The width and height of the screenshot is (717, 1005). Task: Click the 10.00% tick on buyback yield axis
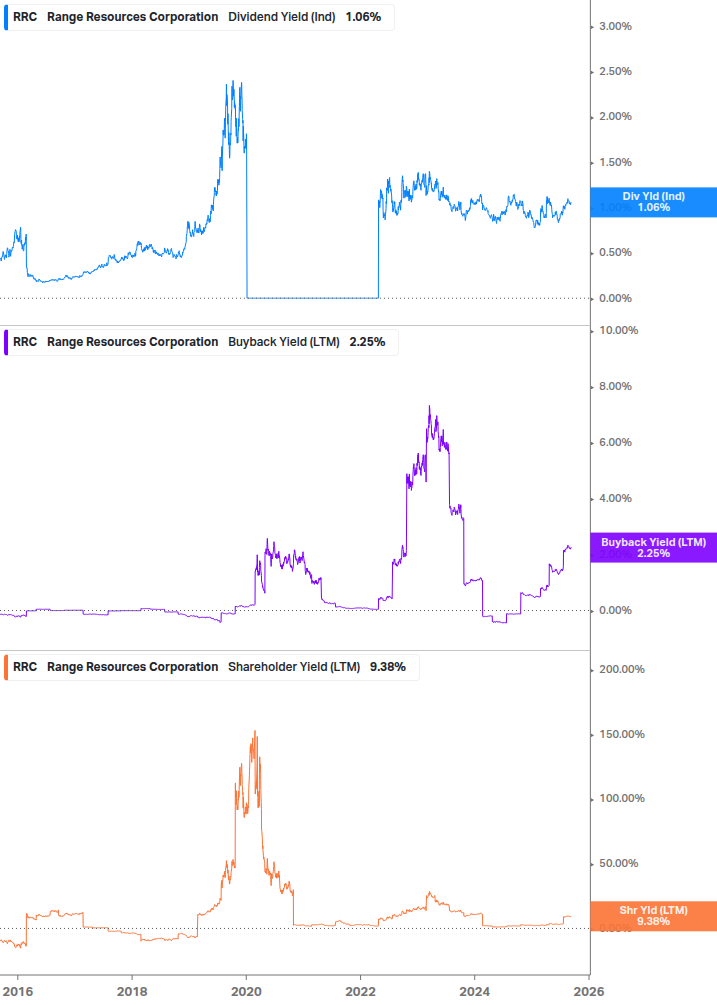coord(618,330)
